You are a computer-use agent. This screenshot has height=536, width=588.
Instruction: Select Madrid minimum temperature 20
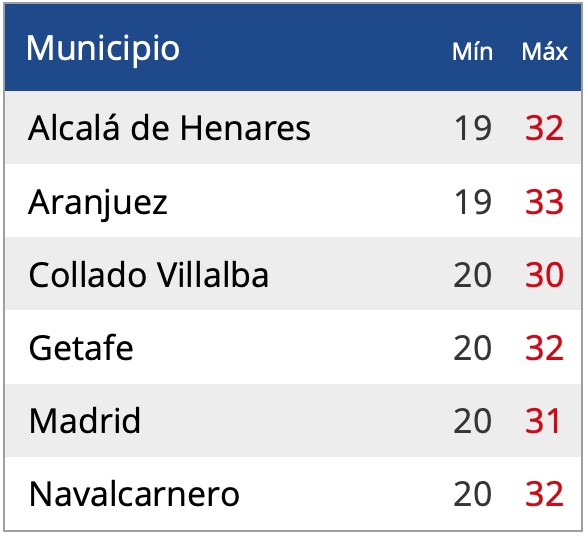tap(472, 421)
